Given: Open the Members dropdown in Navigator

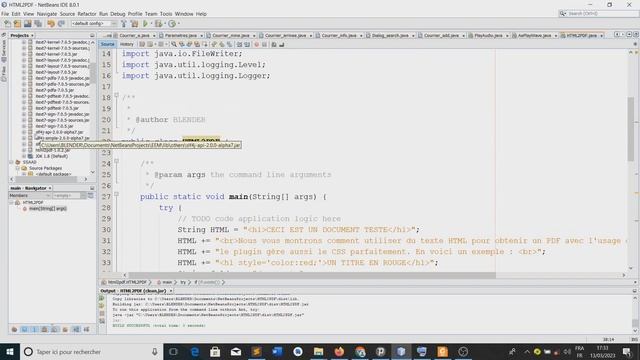Looking at the screenshot, I should [x=30, y=196].
